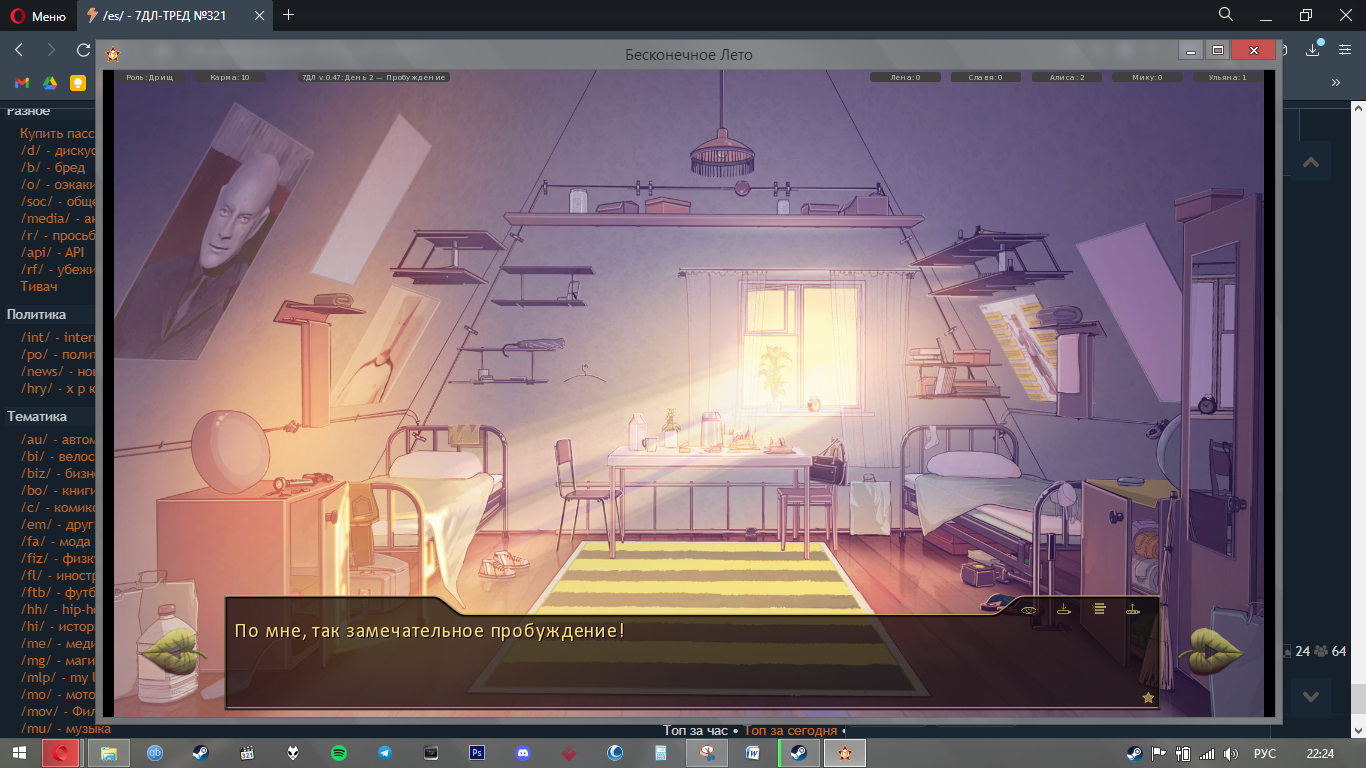Open the 'Топ за час' link
This screenshot has width=1366, height=768.
click(x=696, y=731)
